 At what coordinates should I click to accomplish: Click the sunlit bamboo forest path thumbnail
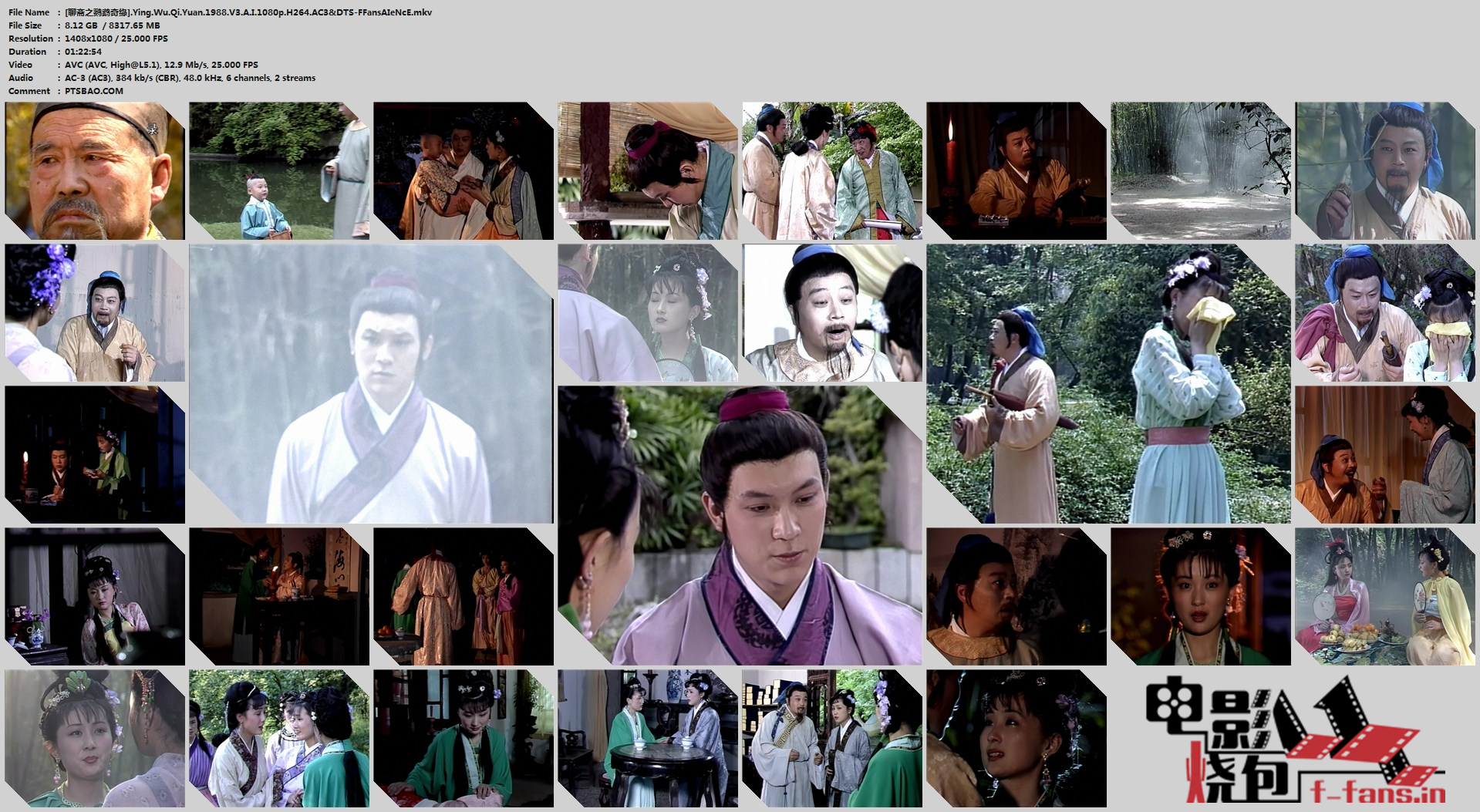1200,170
